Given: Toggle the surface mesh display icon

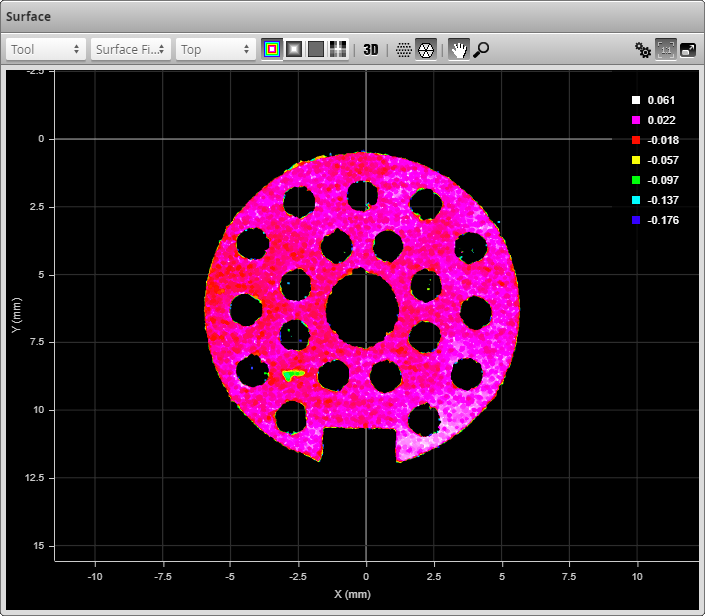Looking at the screenshot, I should (x=426, y=49).
